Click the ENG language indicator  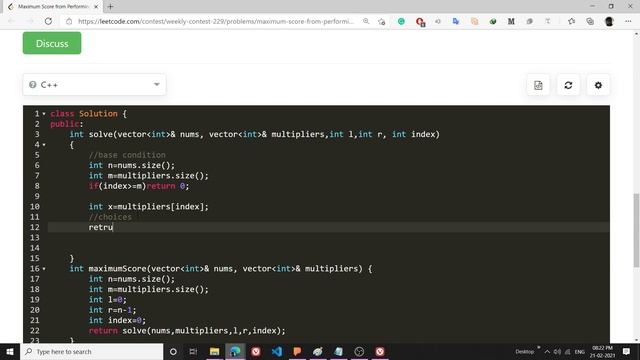tap(580, 351)
